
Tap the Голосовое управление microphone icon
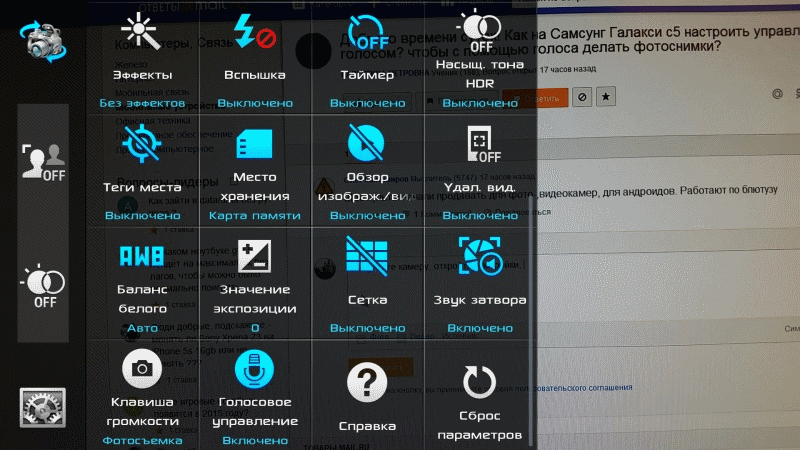[255, 368]
